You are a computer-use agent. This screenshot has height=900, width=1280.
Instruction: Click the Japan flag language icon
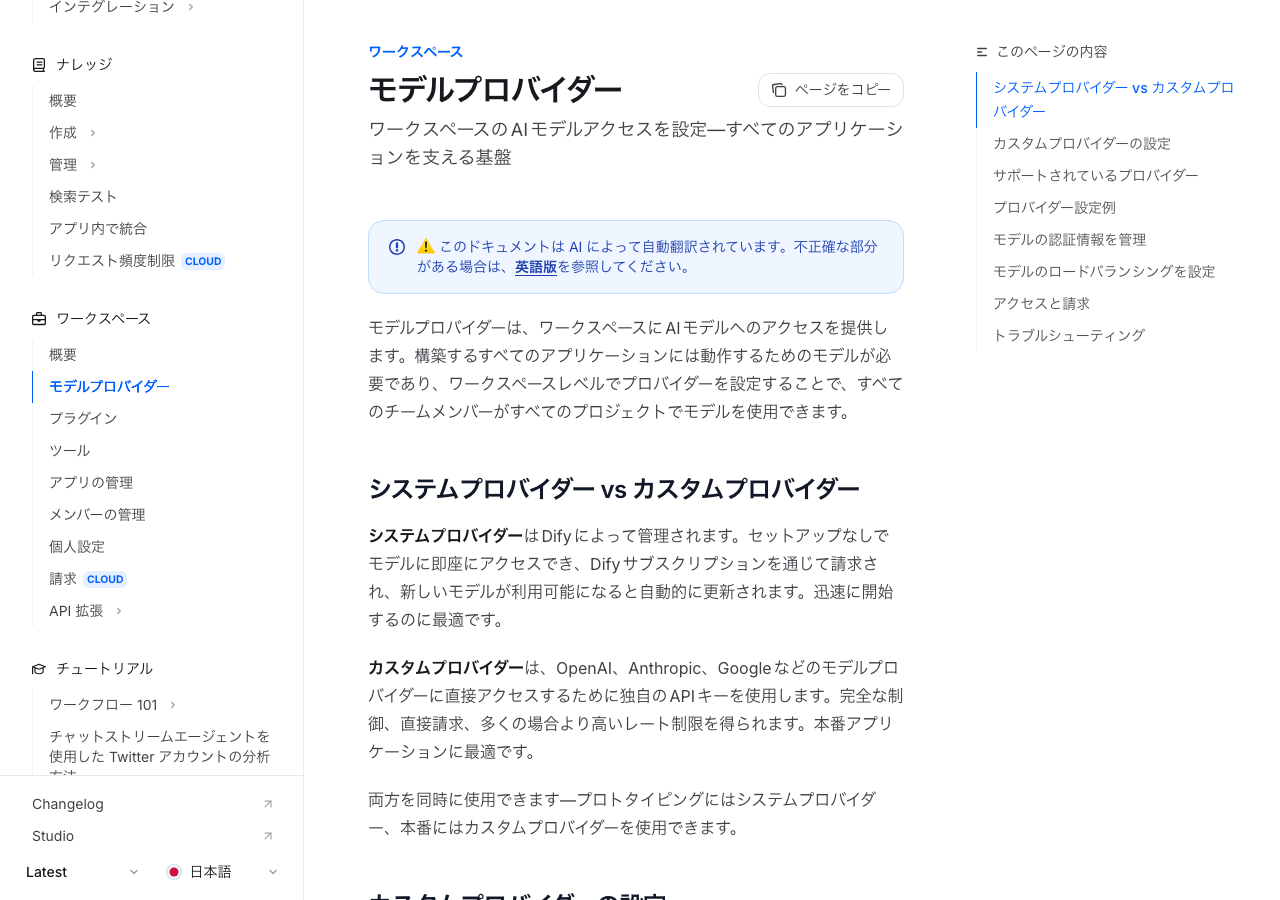174,872
